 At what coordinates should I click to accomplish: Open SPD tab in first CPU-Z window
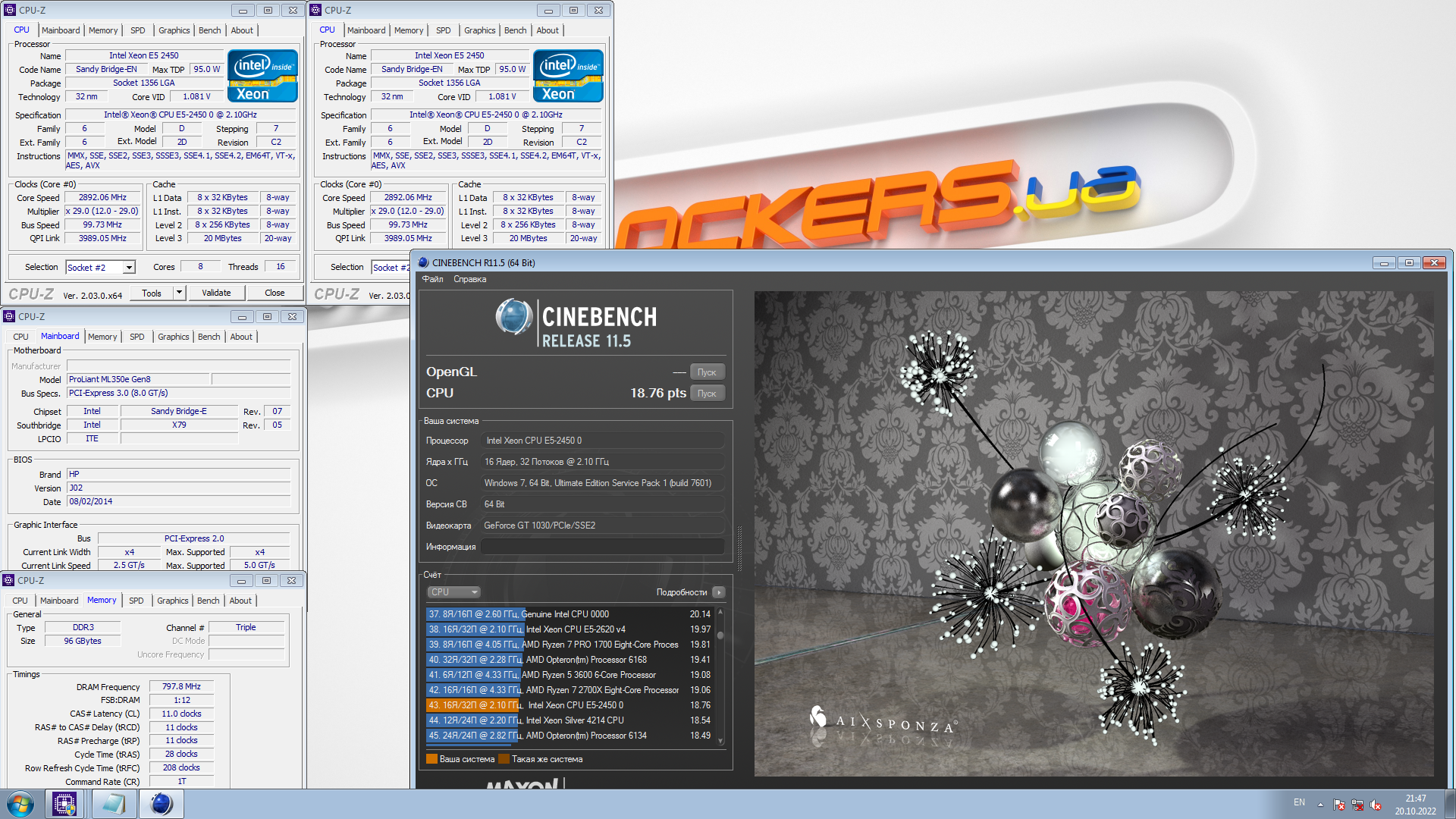137,30
